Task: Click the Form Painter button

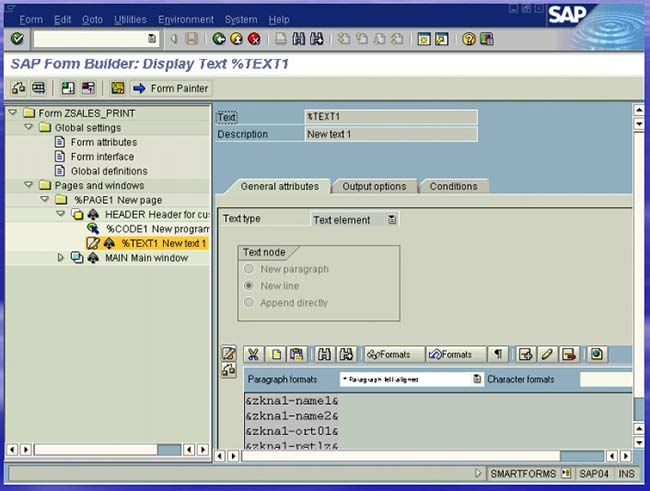Action: click(171, 88)
